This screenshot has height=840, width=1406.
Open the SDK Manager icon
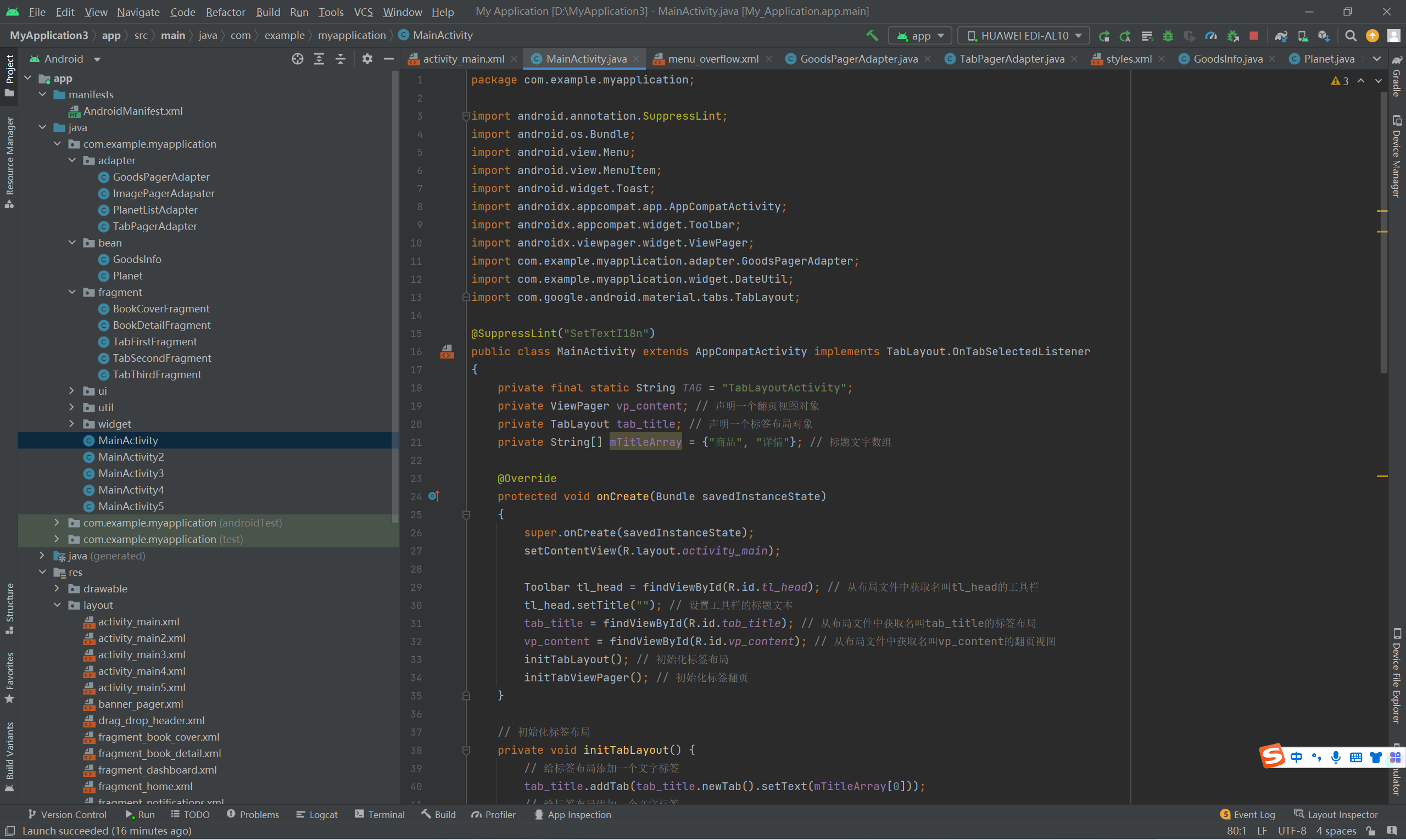coord(1323,36)
